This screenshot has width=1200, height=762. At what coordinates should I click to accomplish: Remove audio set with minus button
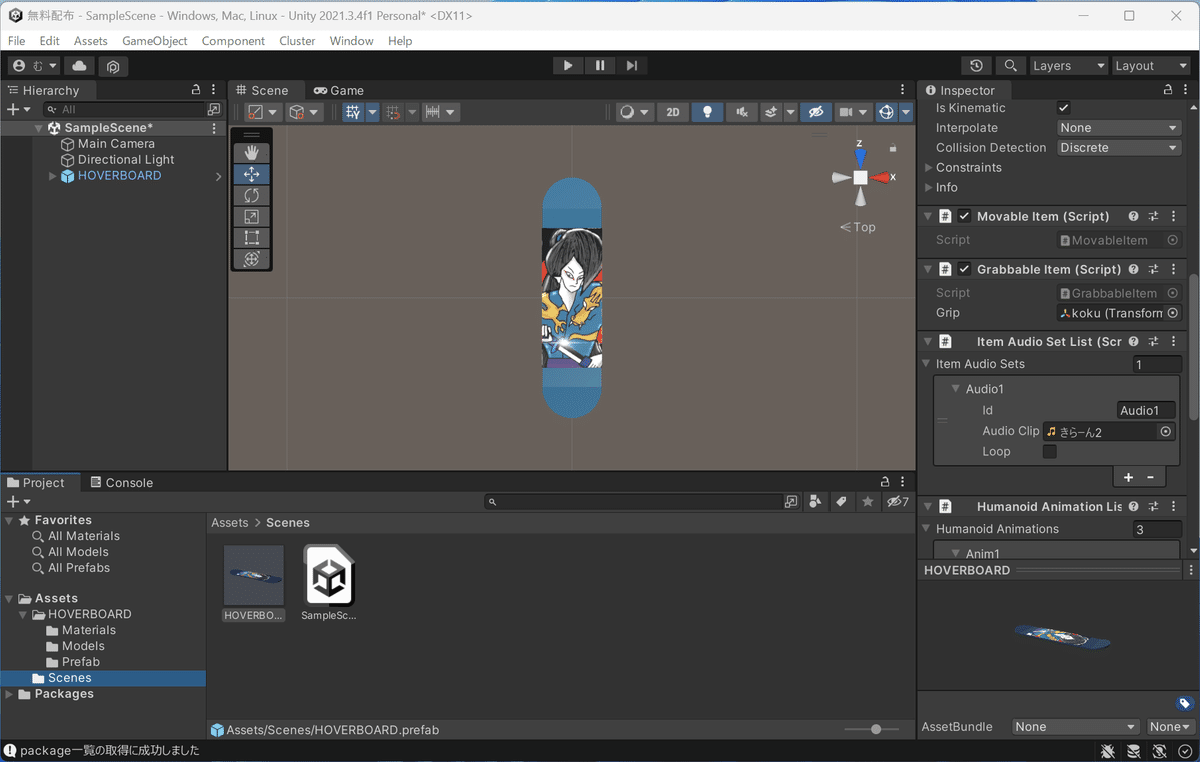(x=1150, y=478)
